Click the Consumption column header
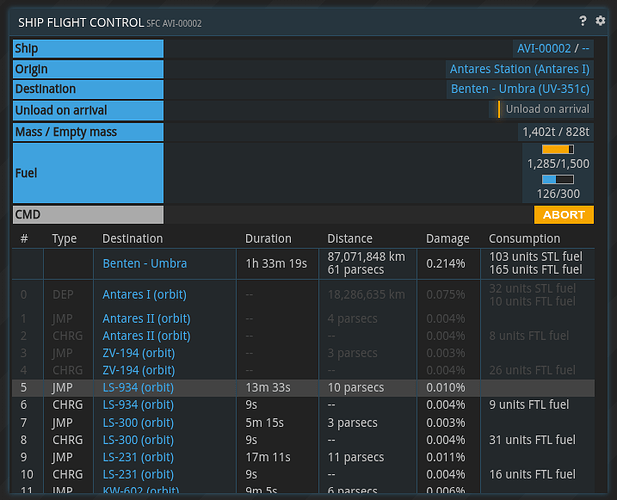The height and width of the screenshot is (500, 617). tap(524, 238)
